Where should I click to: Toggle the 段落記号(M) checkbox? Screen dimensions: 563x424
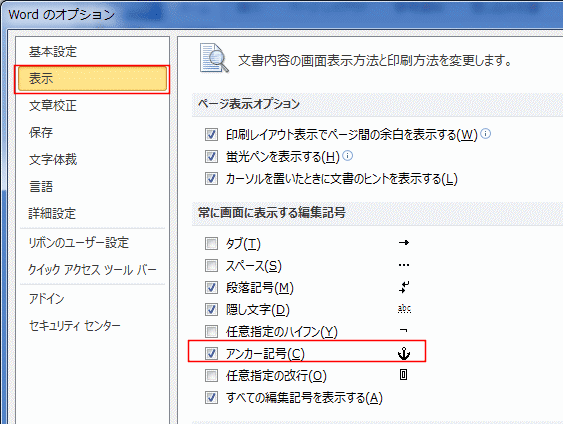coord(211,287)
